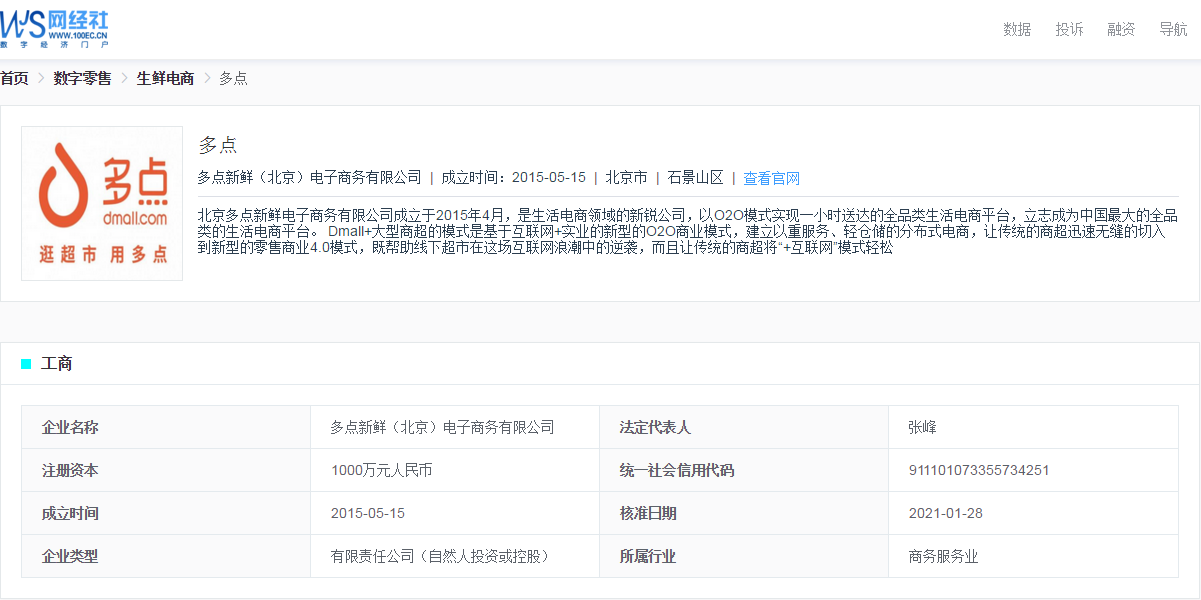Click the cyan square beside 工商
1201x600 pixels.
click(x=26, y=364)
